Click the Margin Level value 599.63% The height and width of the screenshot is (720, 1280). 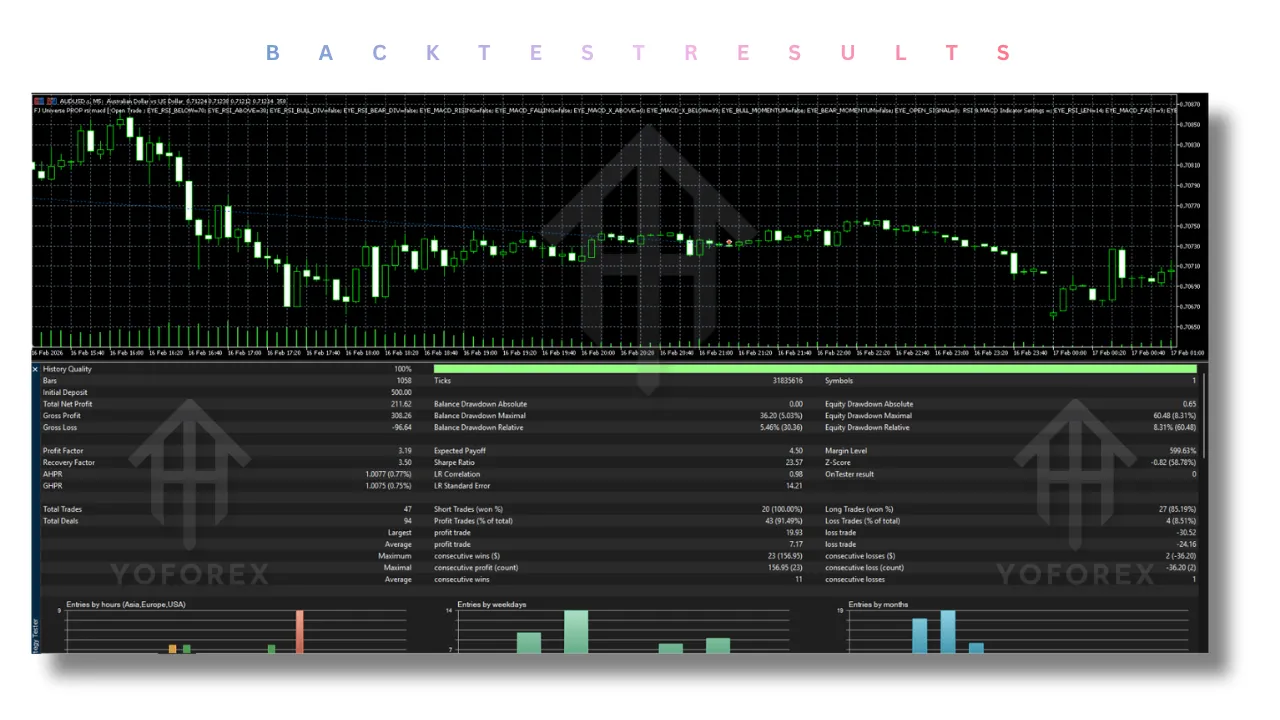(1181, 451)
